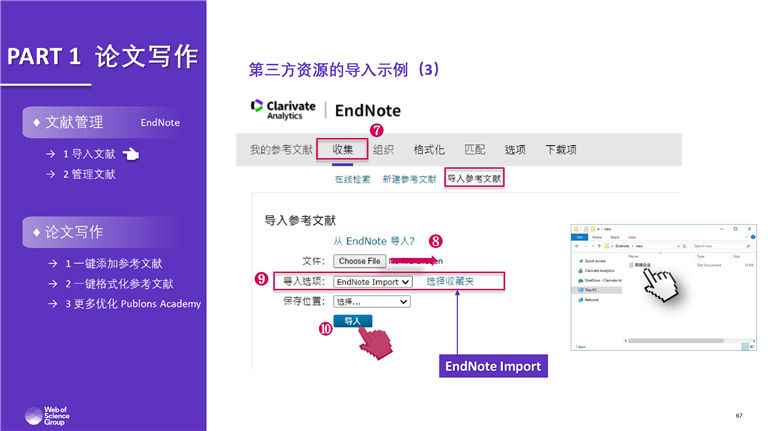The height and width of the screenshot is (431, 768).
Task: Click the 新建参考文献 sub-link
Action: pos(409,179)
